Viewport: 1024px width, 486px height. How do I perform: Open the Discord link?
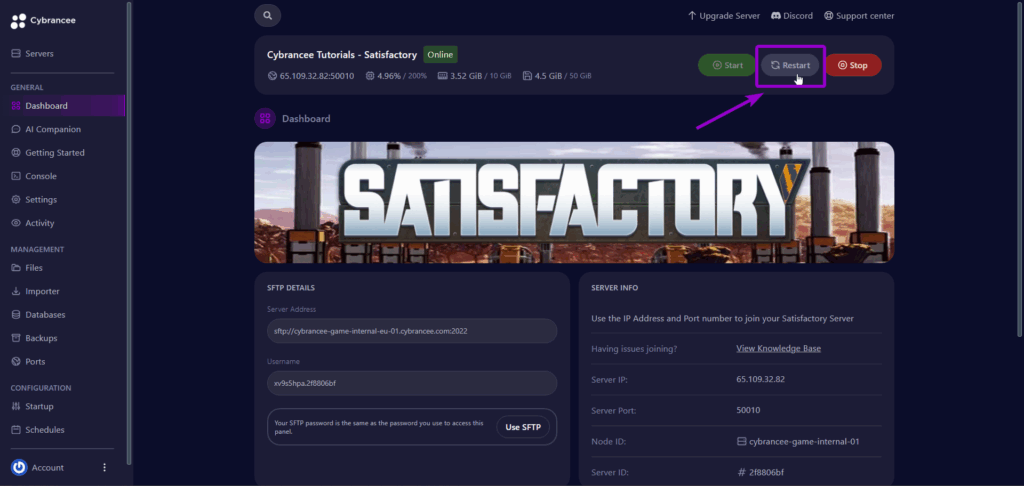tap(792, 16)
